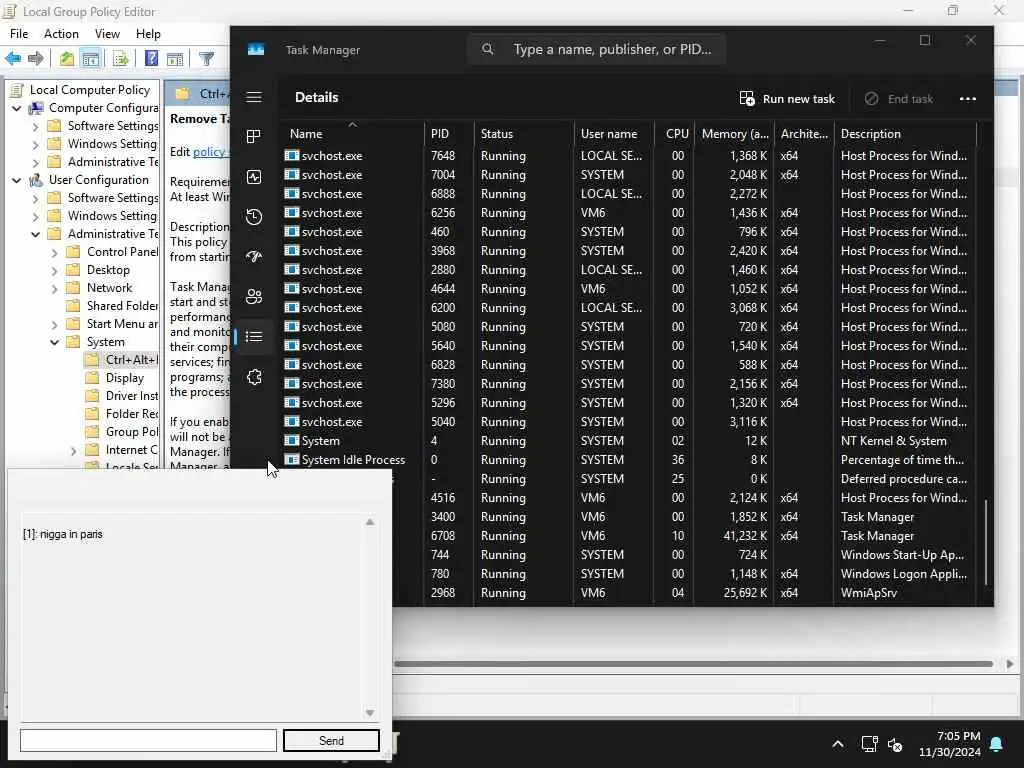Click the Filter funnel toolbar icon
Screen dimensions: 1024x768
(x=206, y=59)
